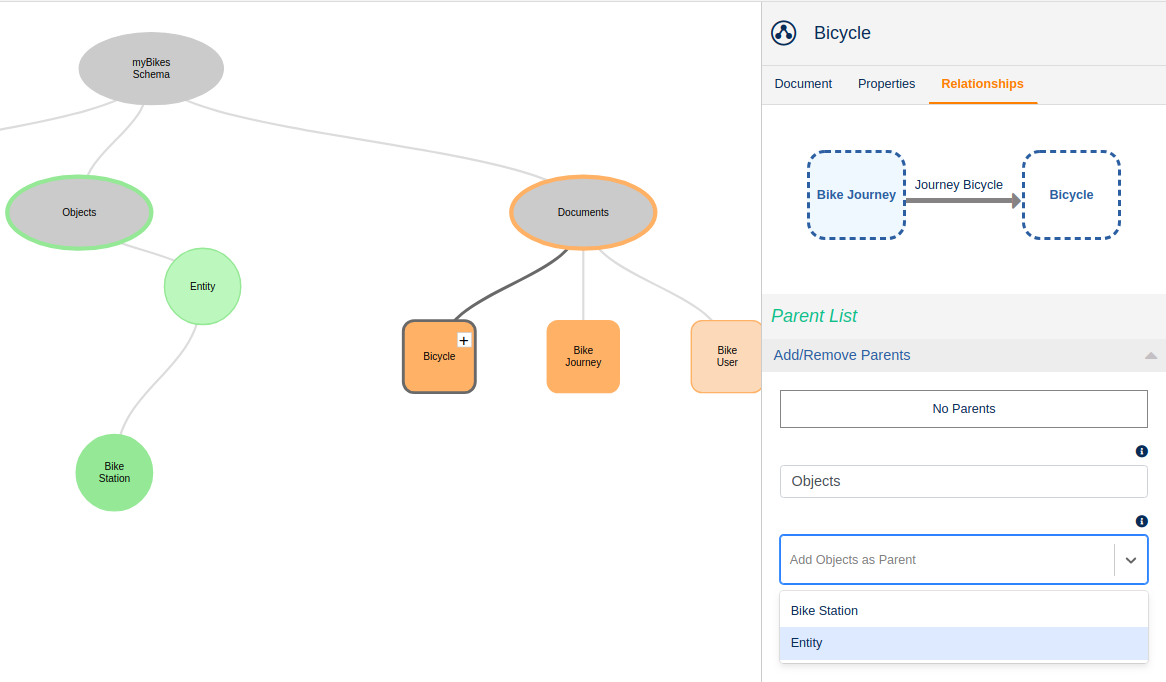This screenshot has height=682, width=1166.
Task: Collapse the Add/Remove Parents section
Action: click(1151, 355)
